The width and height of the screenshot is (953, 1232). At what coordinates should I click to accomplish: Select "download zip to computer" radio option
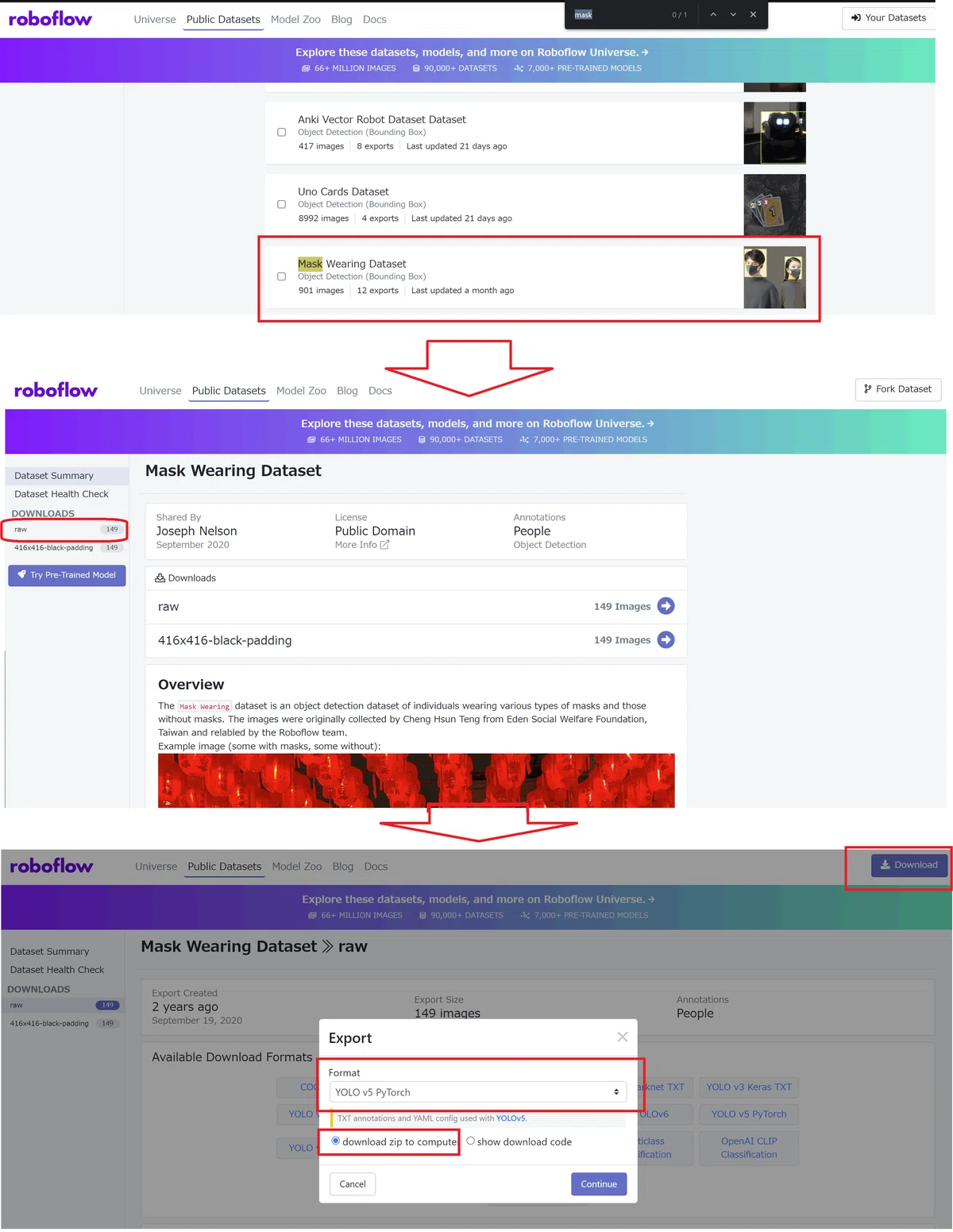click(x=335, y=1141)
